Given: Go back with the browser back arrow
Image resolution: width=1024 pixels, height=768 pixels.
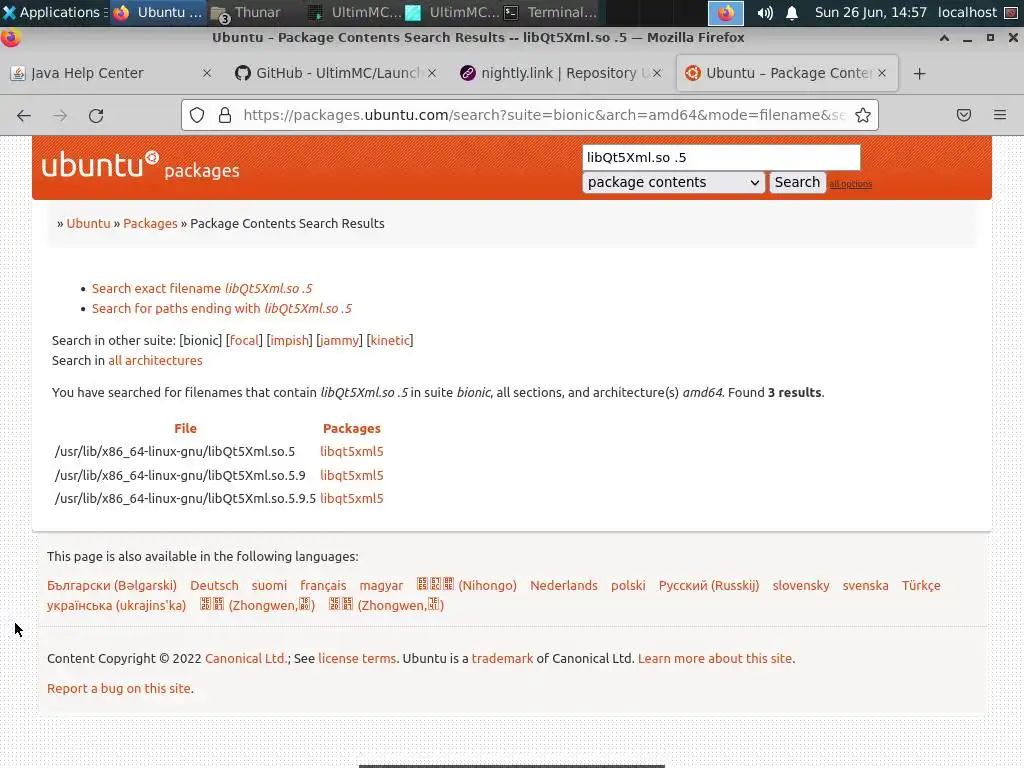Looking at the screenshot, I should point(24,116).
